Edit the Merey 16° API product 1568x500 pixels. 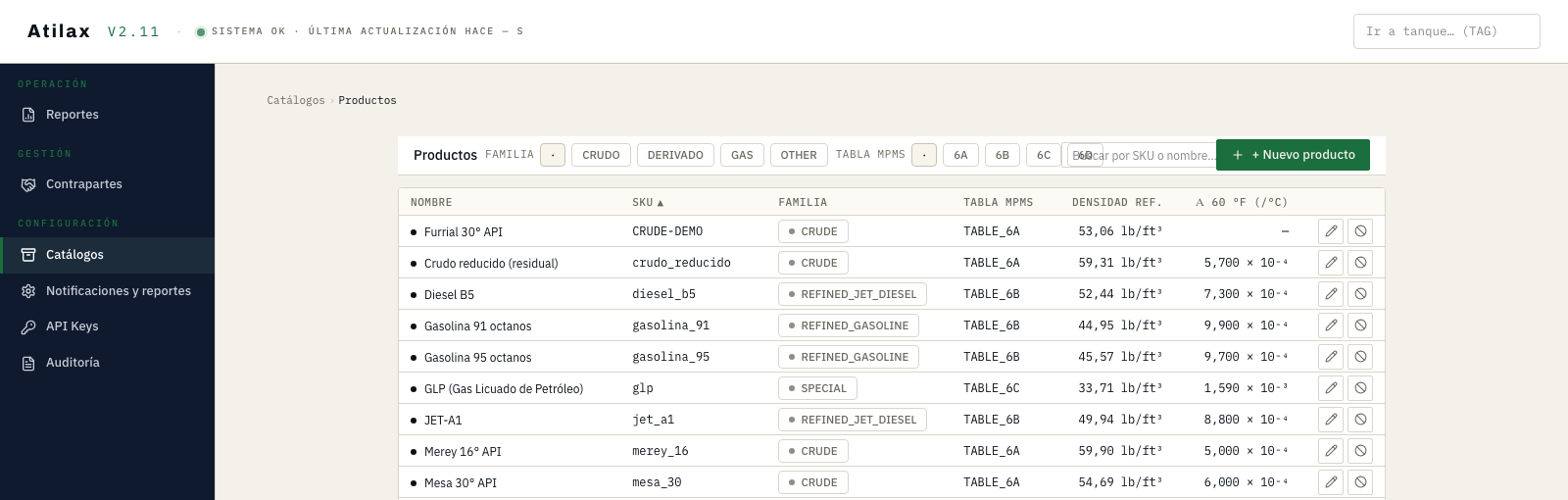point(1331,451)
